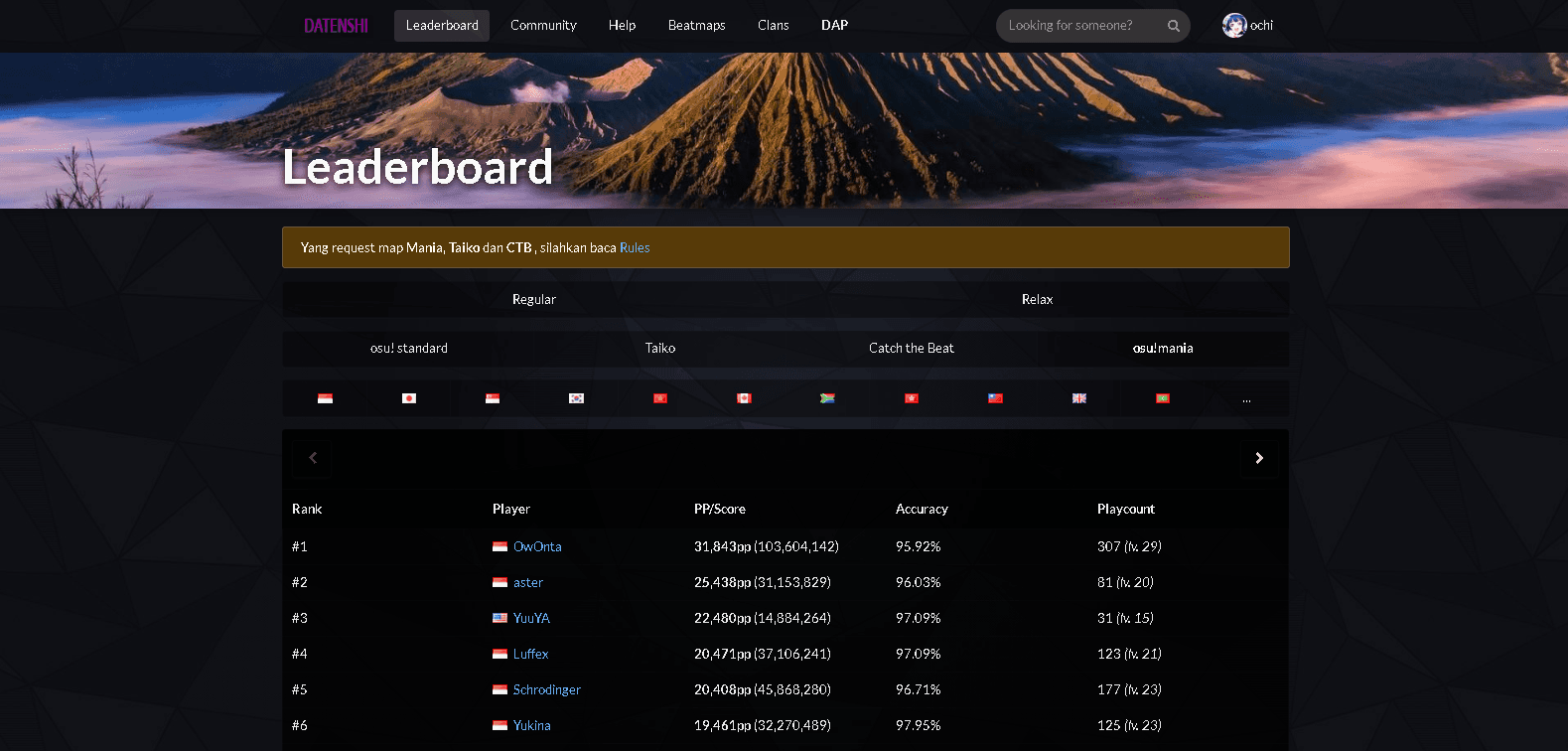The height and width of the screenshot is (751, 1568).
Task: Open Luffex's player profile
Action: [x=530, y=654]
